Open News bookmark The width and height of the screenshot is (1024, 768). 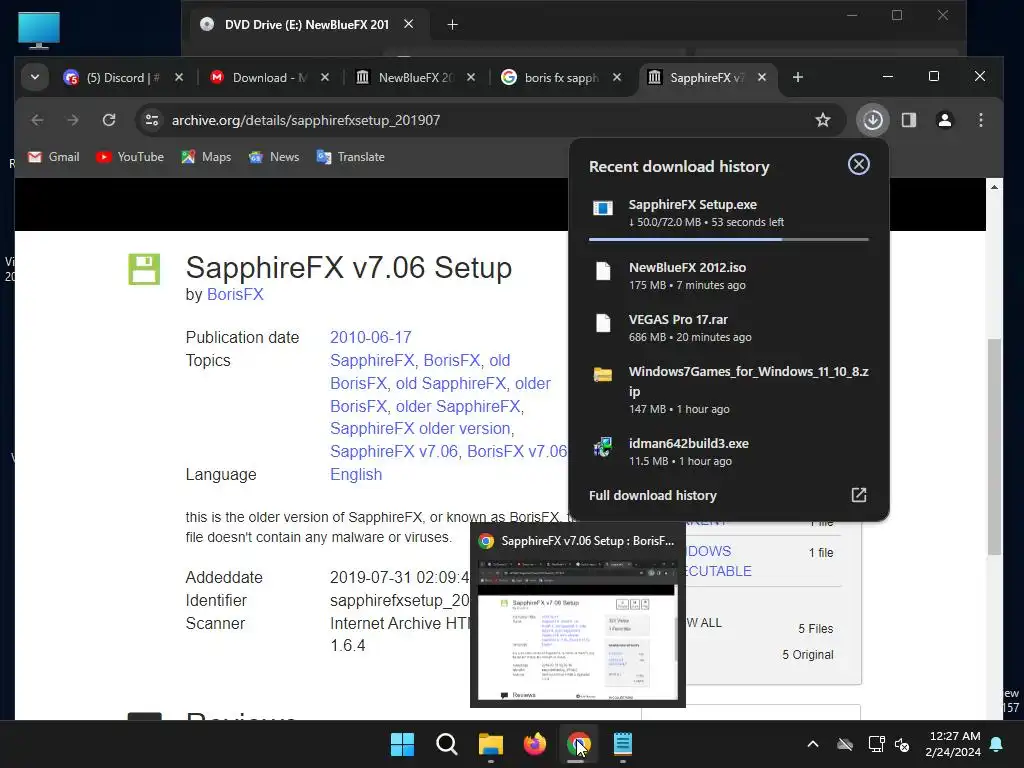pyautogui.click(x=274, y=157)
